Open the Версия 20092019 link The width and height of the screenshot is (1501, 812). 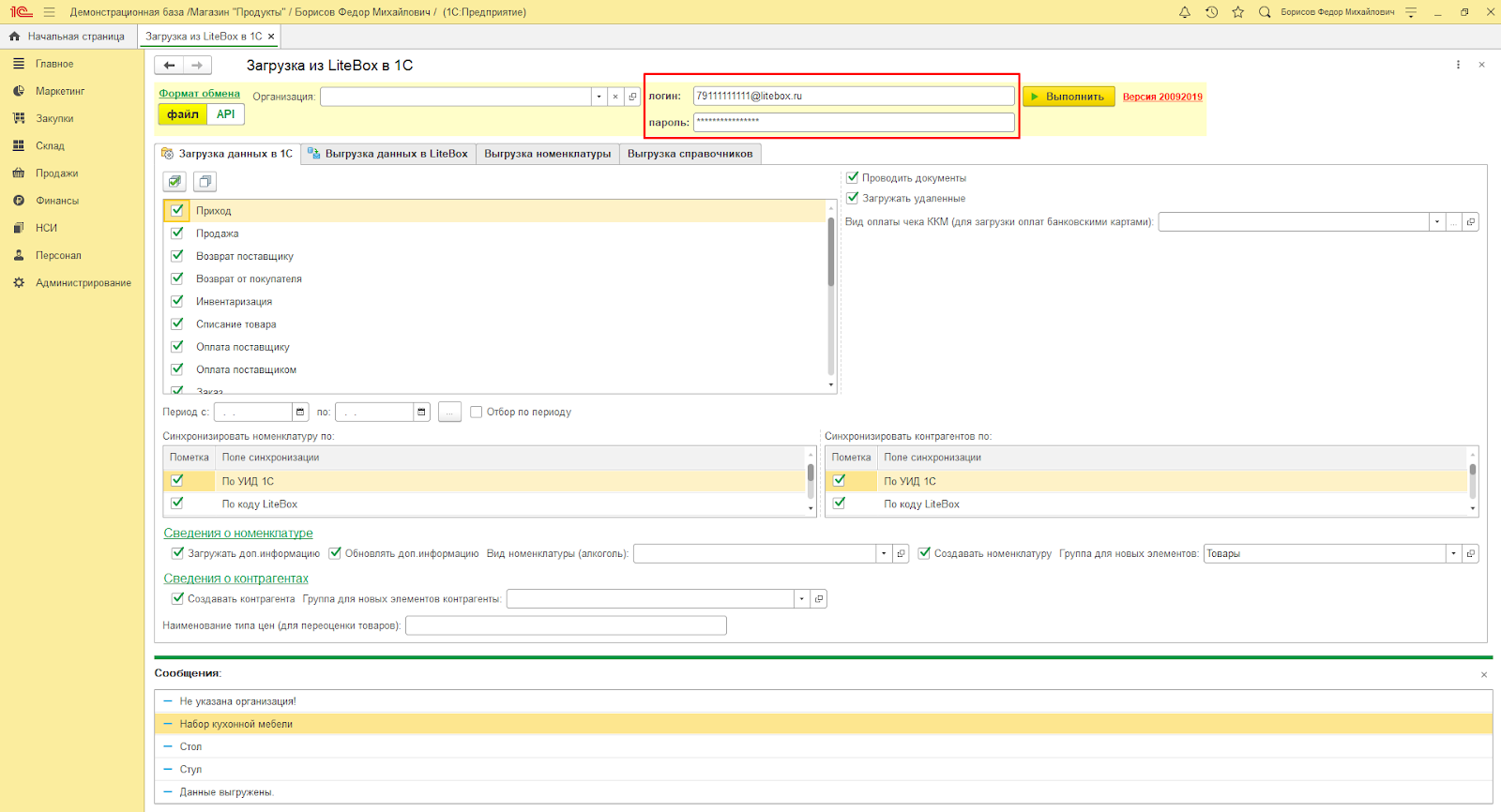pos(1162,97)
